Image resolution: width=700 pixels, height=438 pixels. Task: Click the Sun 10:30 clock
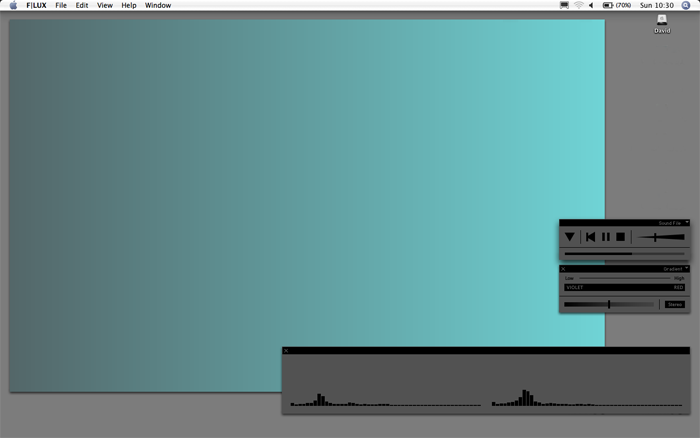tap(657, 5)
